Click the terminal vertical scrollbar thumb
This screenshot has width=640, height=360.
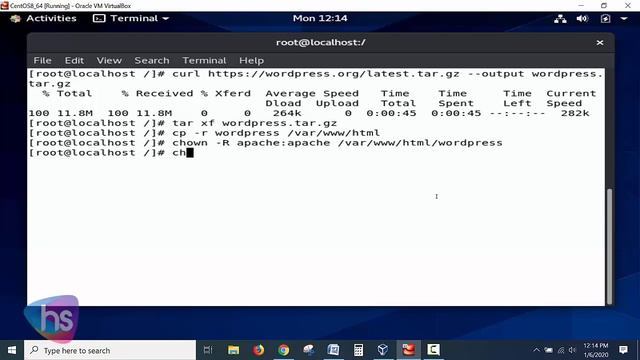pyautogui.click(x=609, y=246)
